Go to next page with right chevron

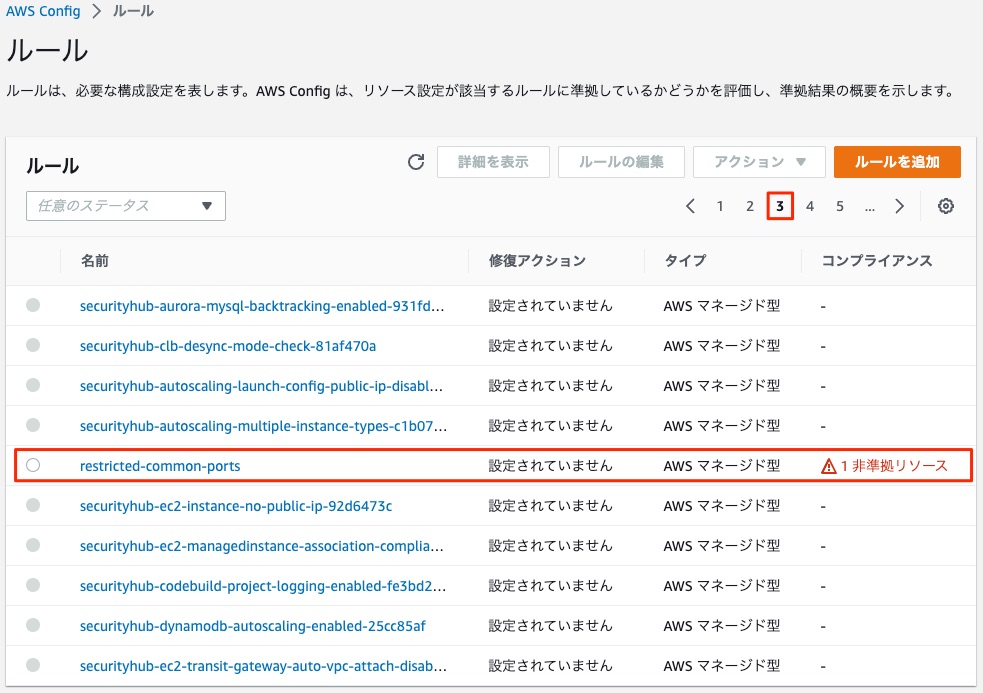(x=899, y=206)
